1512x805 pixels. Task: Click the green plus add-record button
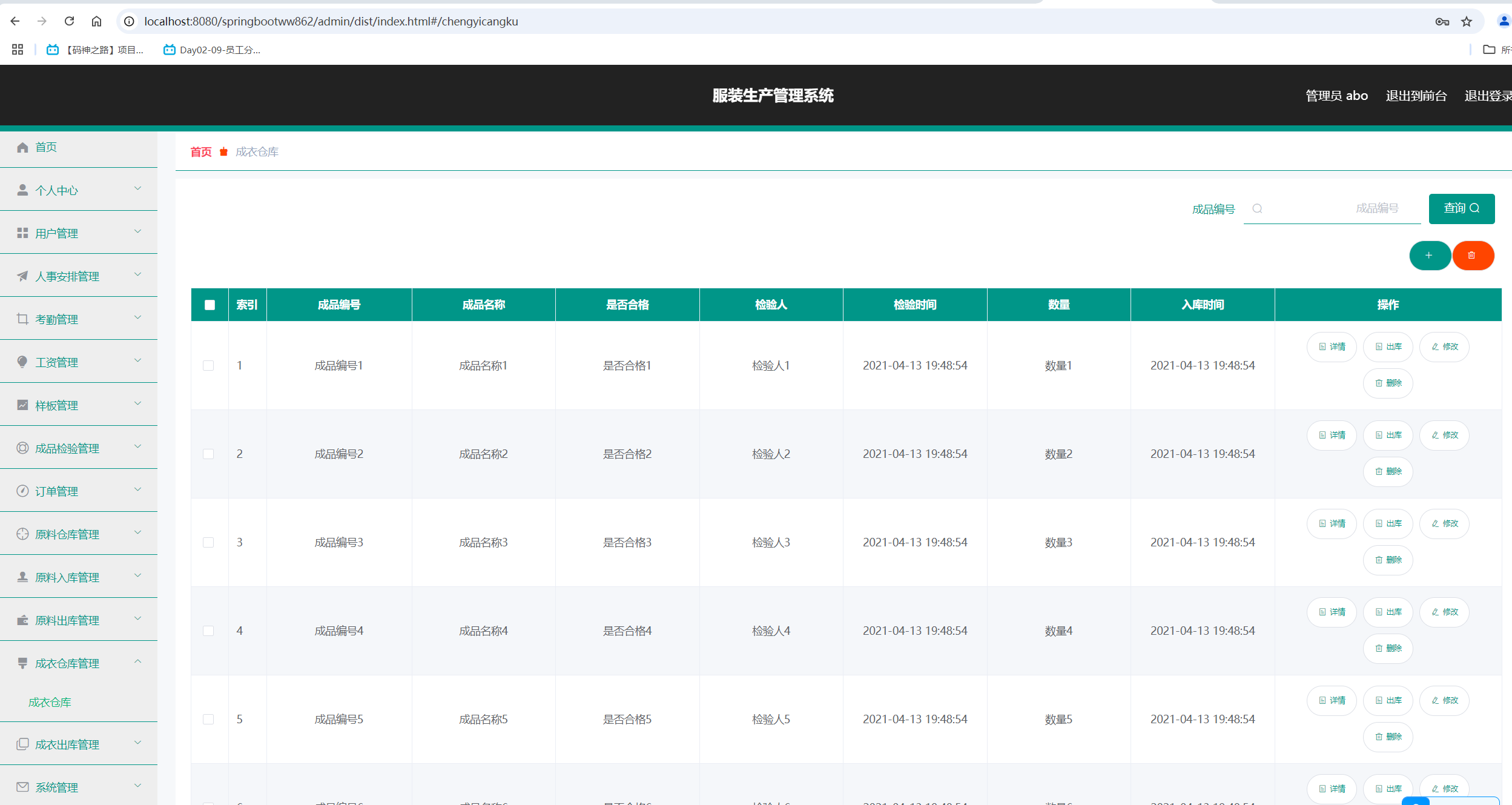(x=1429, y=256)
